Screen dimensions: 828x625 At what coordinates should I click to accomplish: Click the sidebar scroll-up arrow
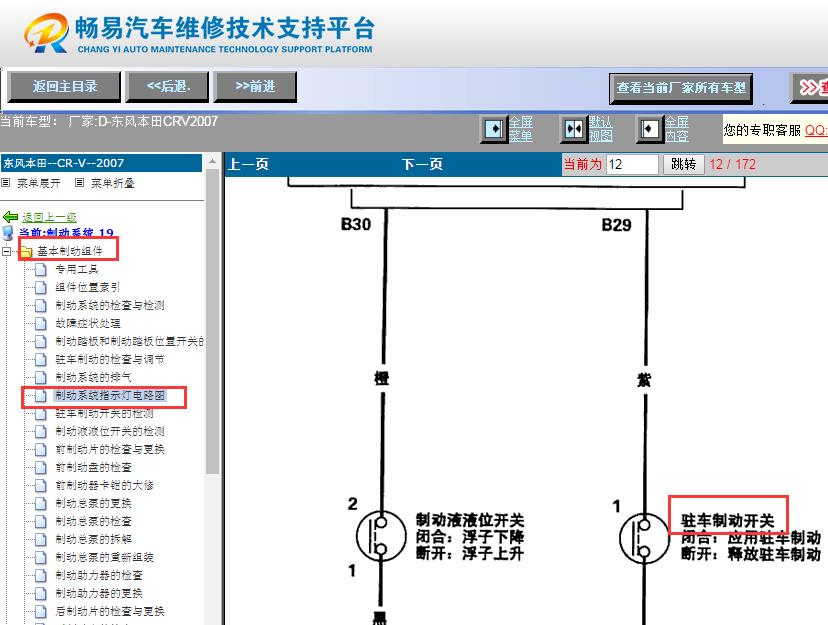[x=212, y=161]
